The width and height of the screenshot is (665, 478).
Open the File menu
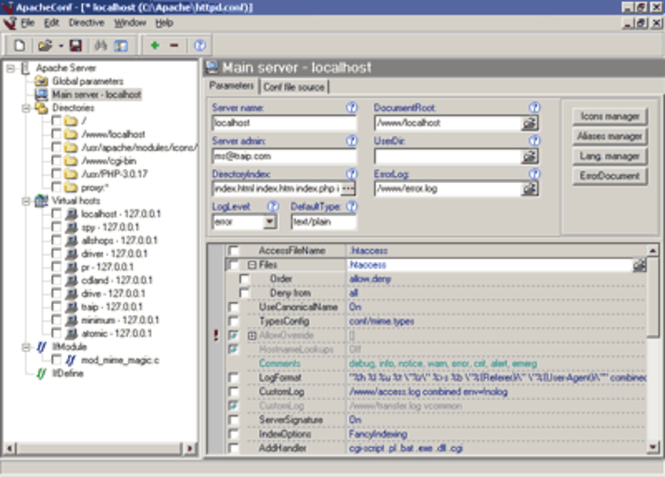click(28, 23)
